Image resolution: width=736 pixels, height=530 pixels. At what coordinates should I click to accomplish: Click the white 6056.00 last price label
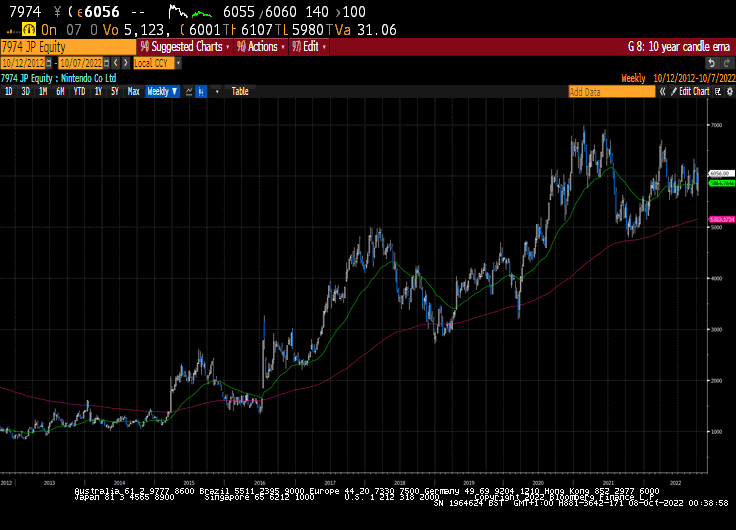[721, 174]
